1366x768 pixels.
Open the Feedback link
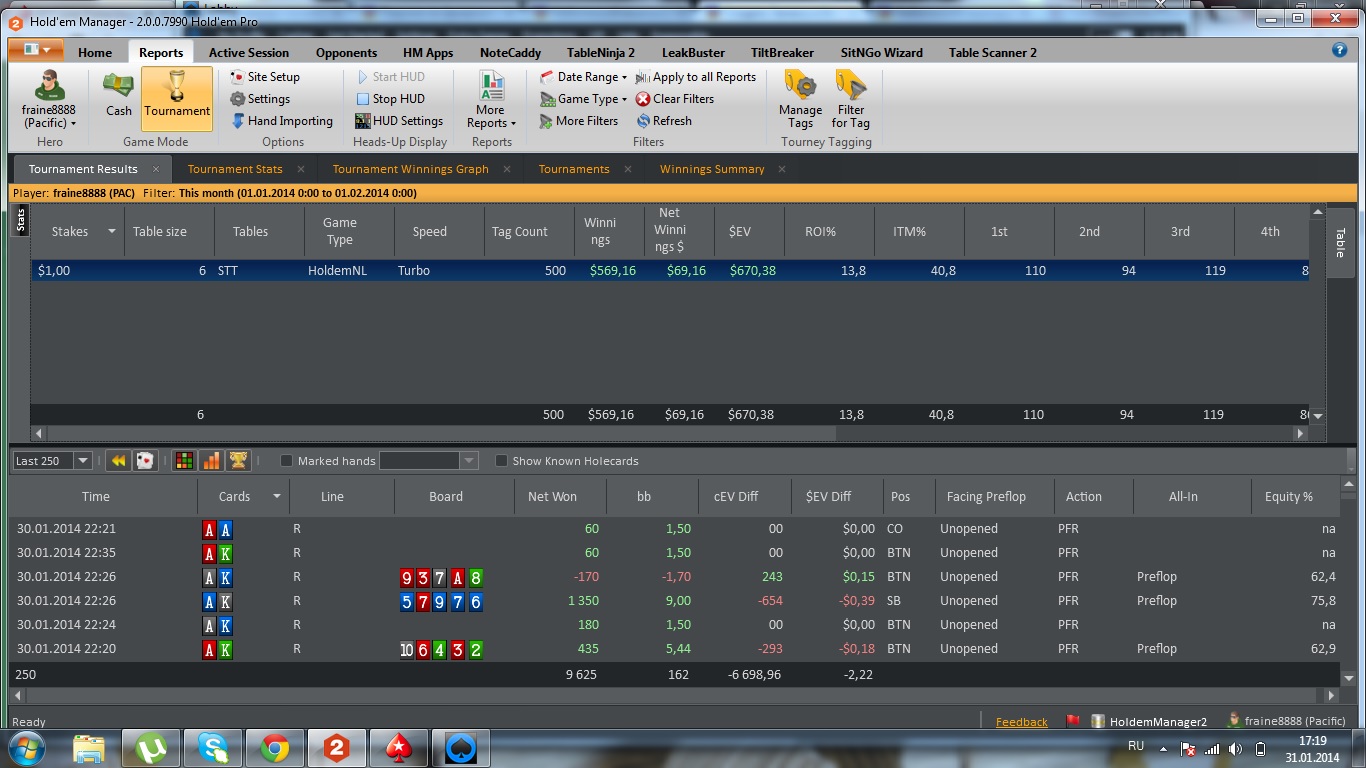pyautogui.click(x=1021, y=722)
